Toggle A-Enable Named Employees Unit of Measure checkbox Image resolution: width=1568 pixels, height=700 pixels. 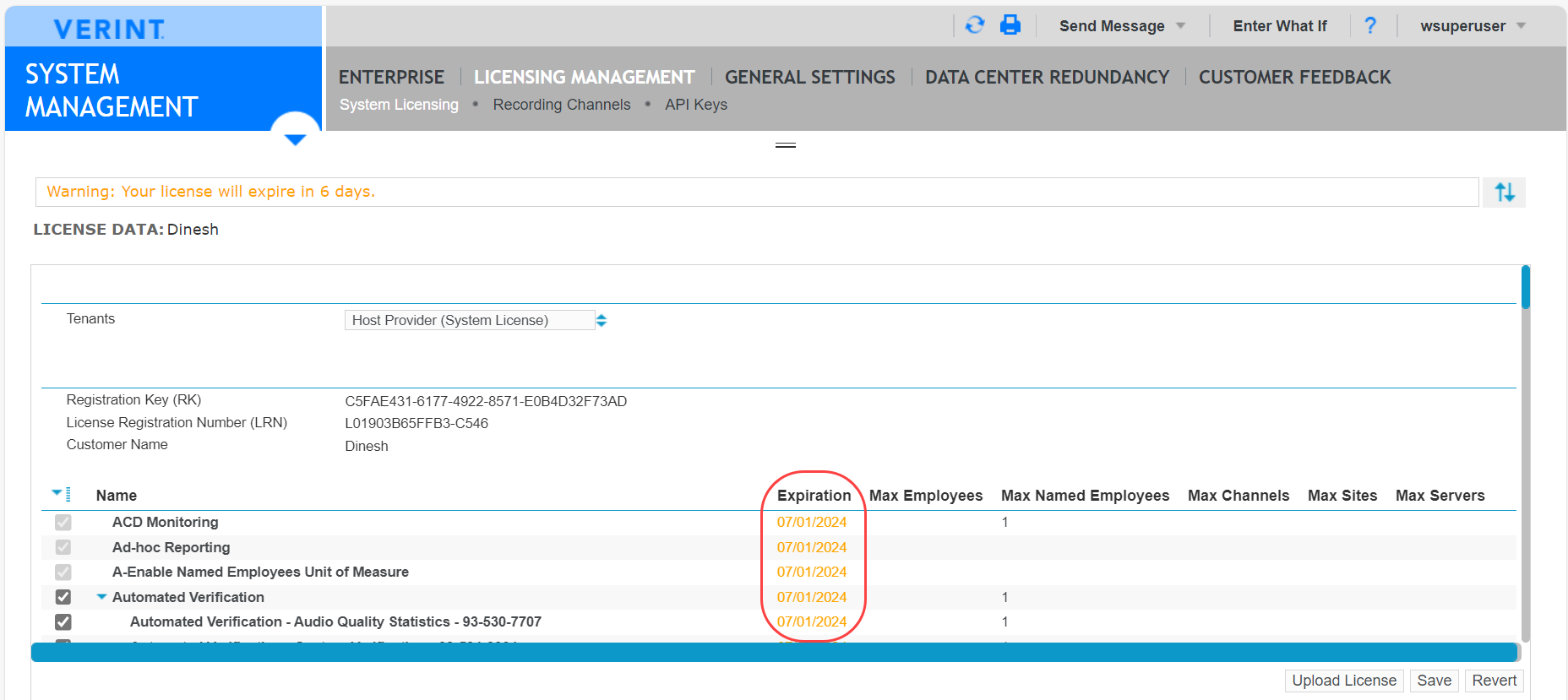(x=63, y=572)
